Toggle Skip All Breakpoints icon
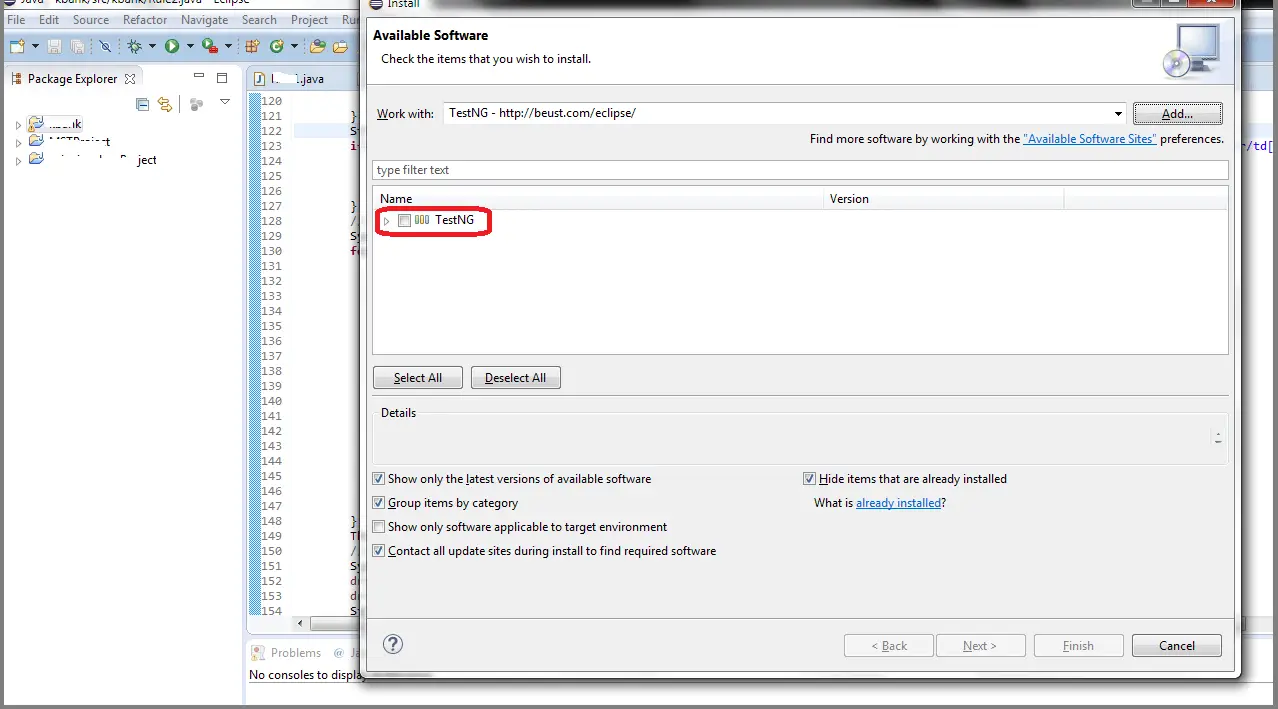 pyautogui.click(x=105, y=46)
